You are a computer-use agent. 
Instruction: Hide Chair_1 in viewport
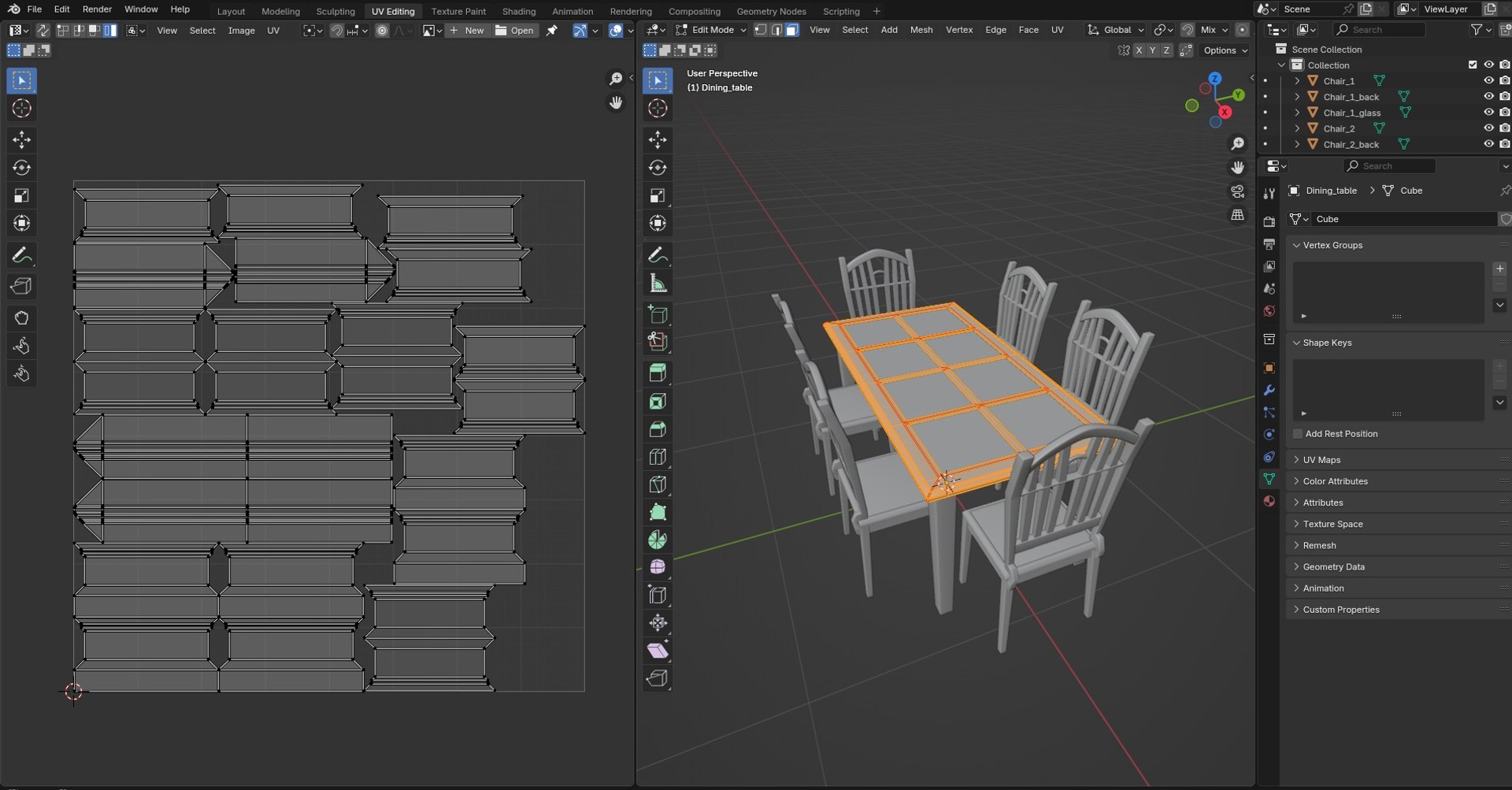(x=1488, y=80)
